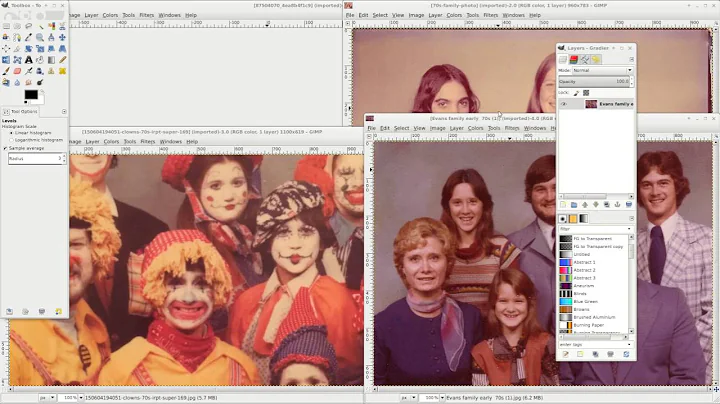Screen dimensions: 720x404
Task: Open File menu in 70s-family-photo window
Action: (350, 15)
